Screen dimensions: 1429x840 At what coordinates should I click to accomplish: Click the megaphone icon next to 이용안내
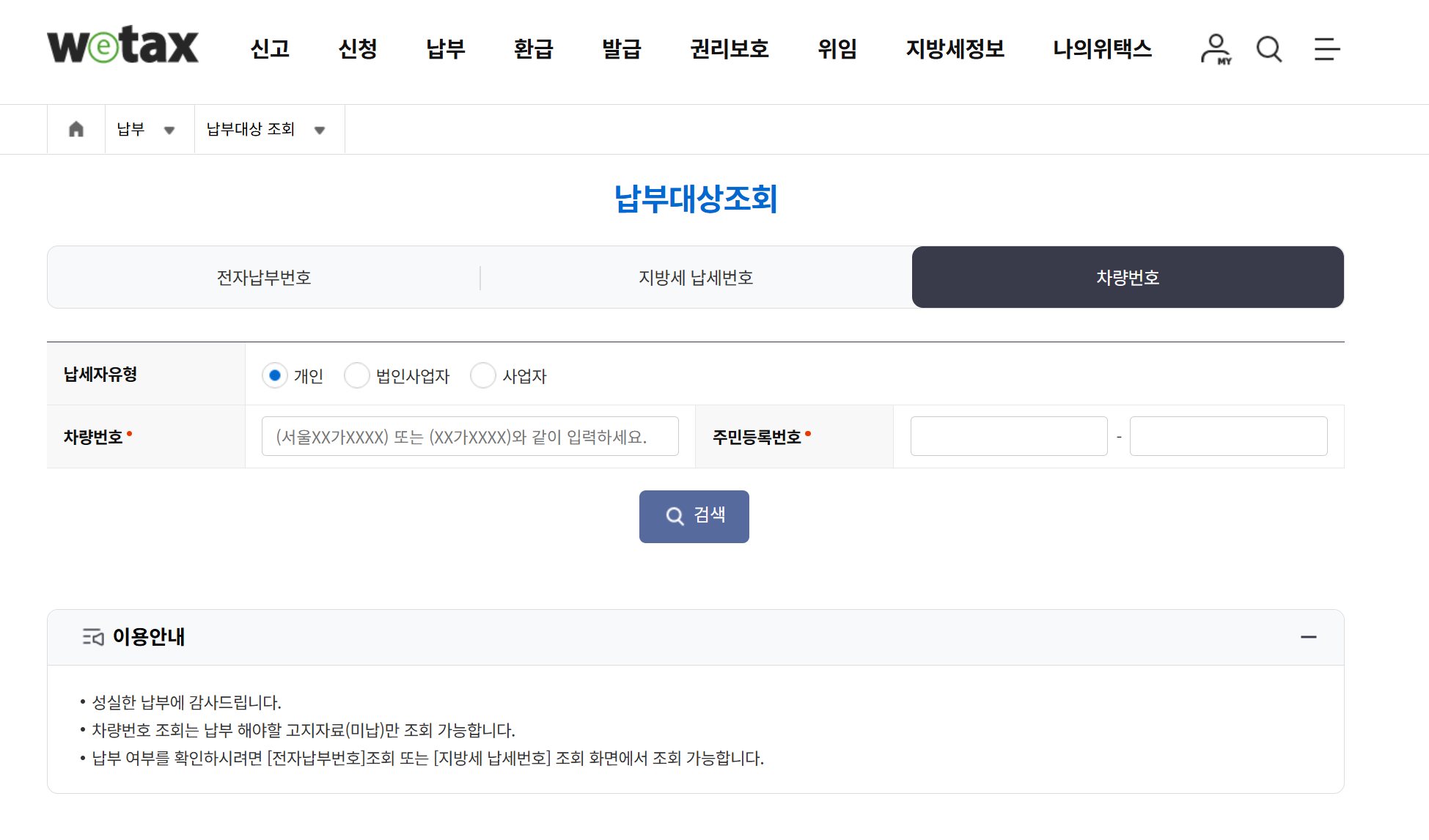[92, 637]
